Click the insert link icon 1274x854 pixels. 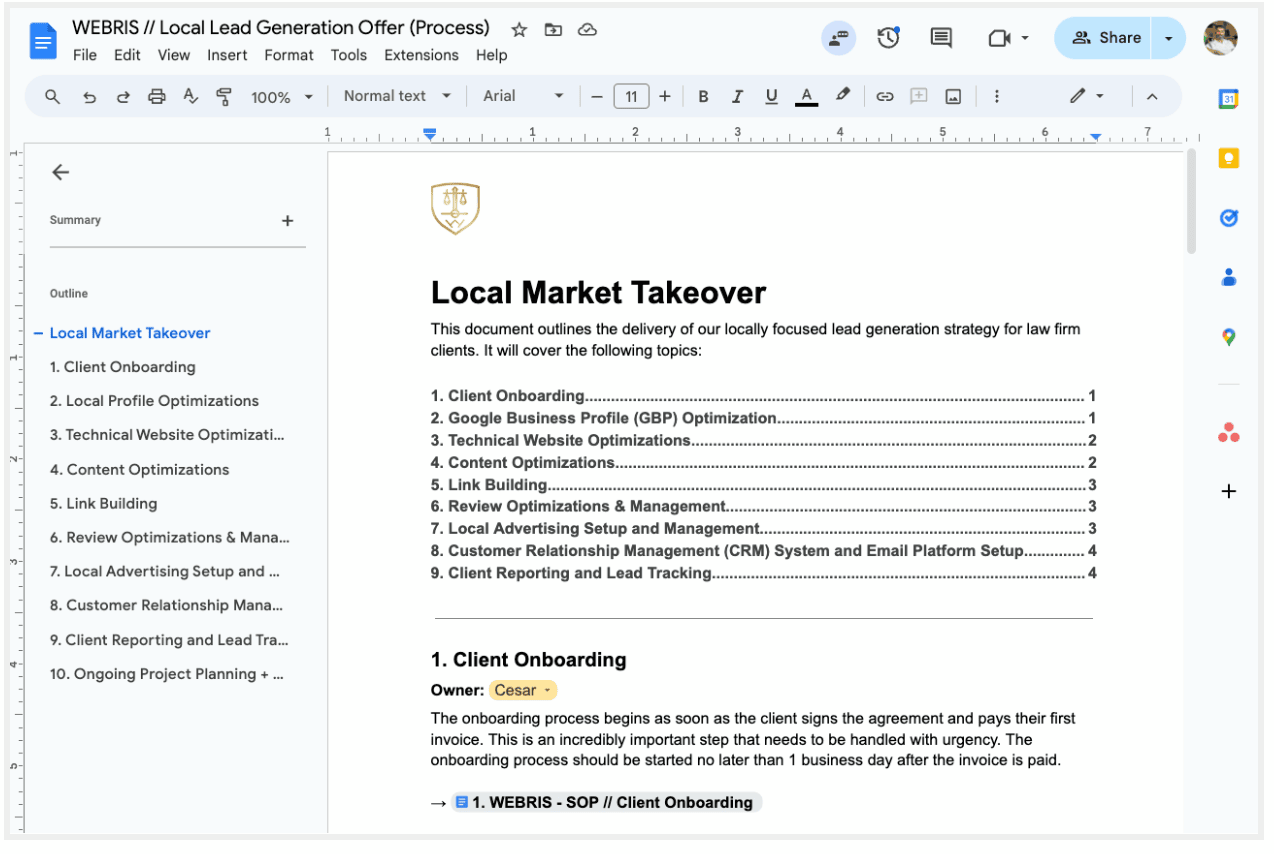tap(884, 97)
